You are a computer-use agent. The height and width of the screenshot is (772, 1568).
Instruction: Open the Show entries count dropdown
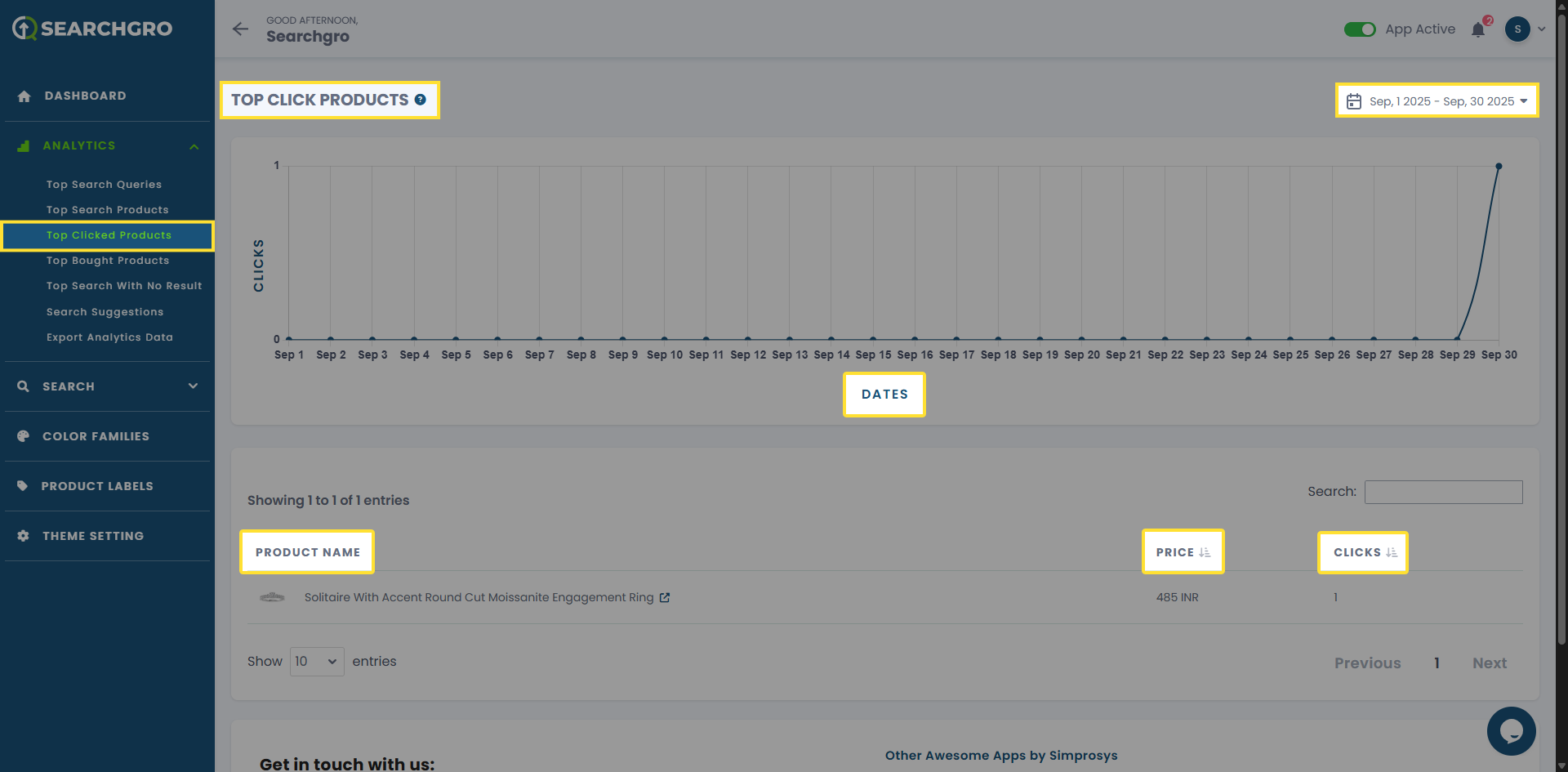[x=316, y=662]
